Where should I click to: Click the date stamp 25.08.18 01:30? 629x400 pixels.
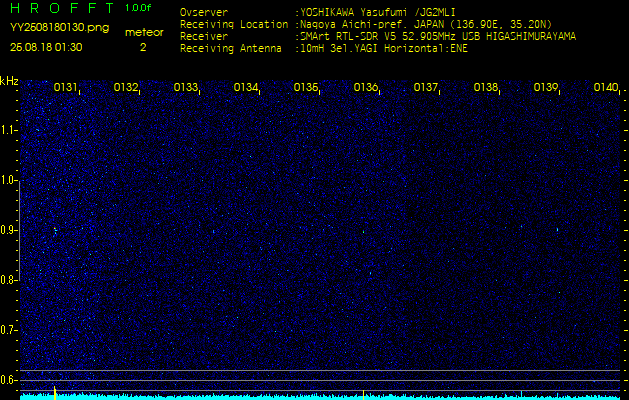[x=46, y=47]
